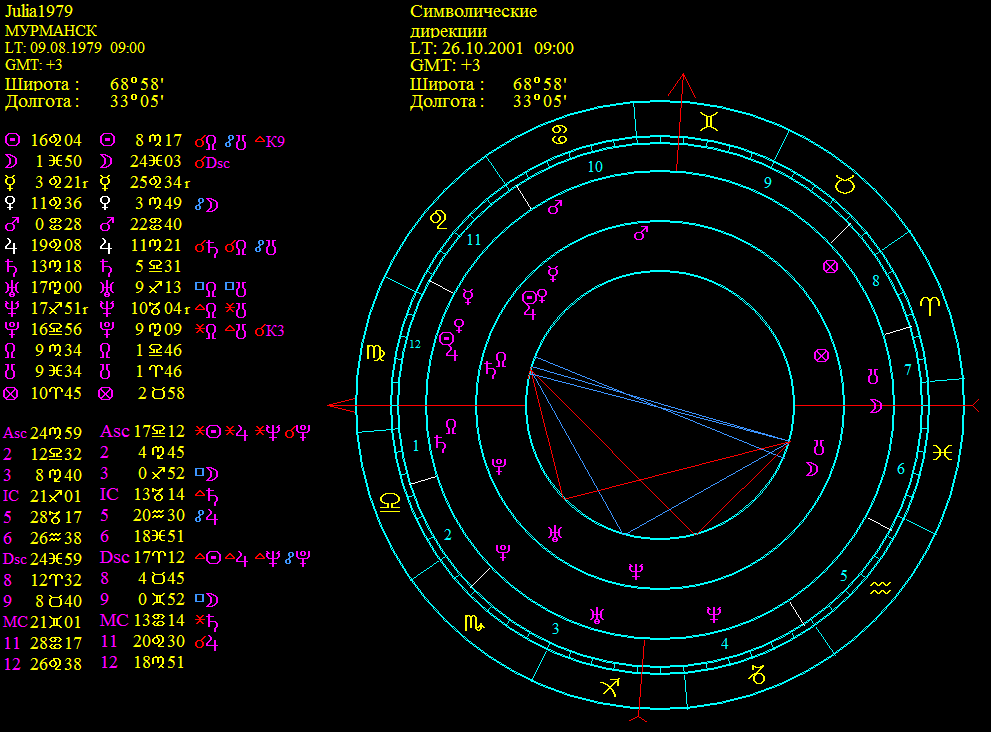Select the Part of Fortune symbol in inner planet ring
The height and width of the screenshot is (732, 991).
(821, 356)
